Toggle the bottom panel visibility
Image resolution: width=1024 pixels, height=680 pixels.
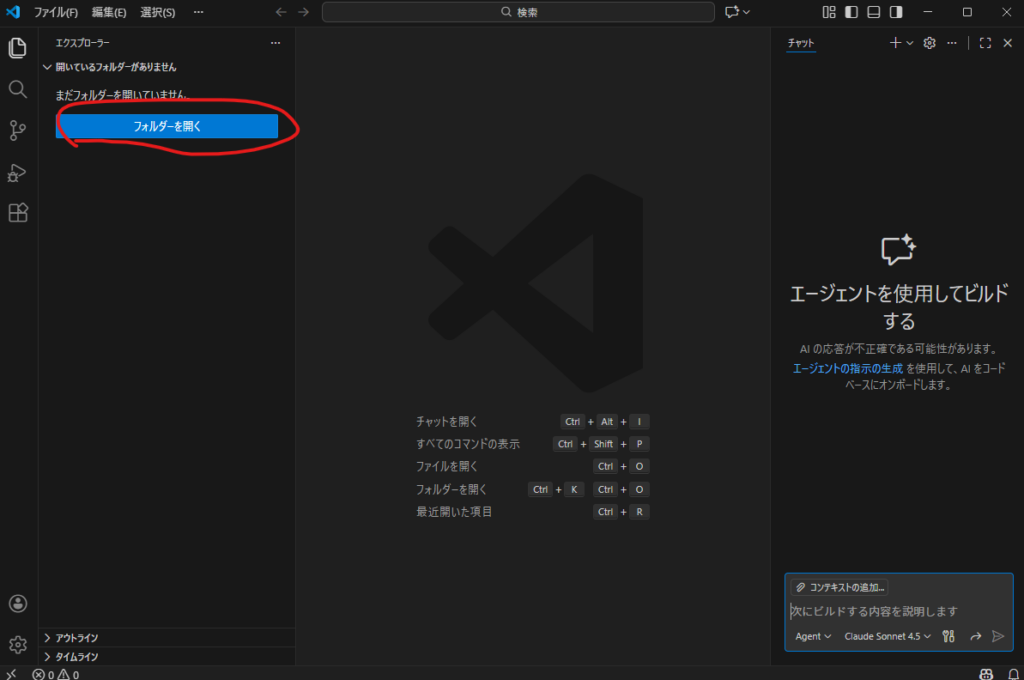click(874, 12)
